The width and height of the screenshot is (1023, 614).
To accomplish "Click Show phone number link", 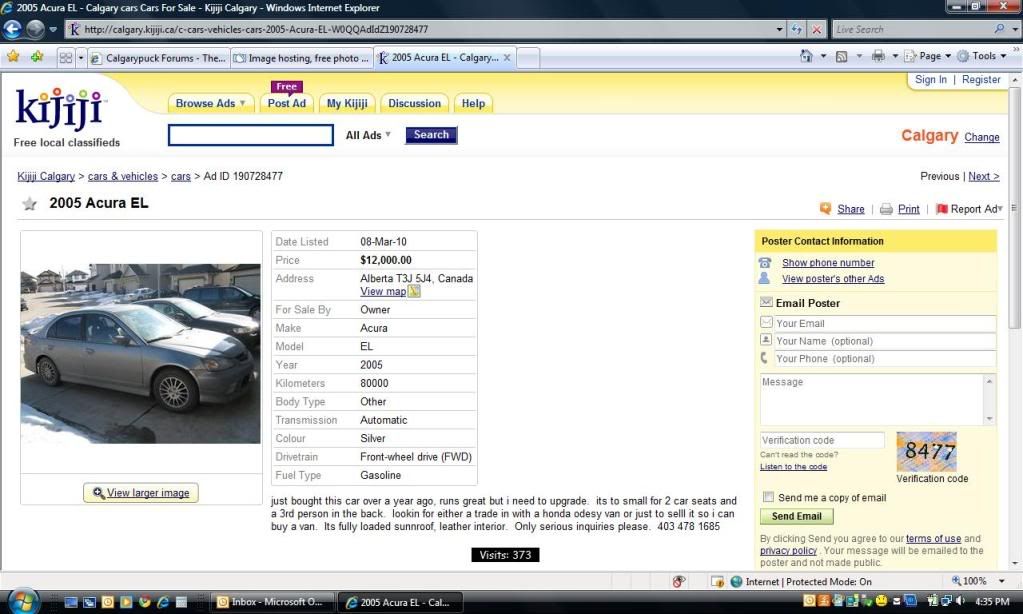I will click(828, 263).
